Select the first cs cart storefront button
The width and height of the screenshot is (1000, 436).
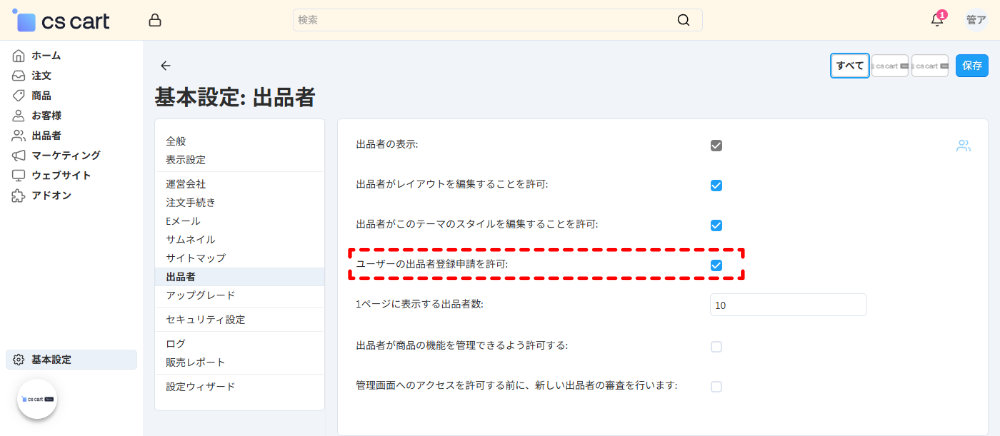890,65
